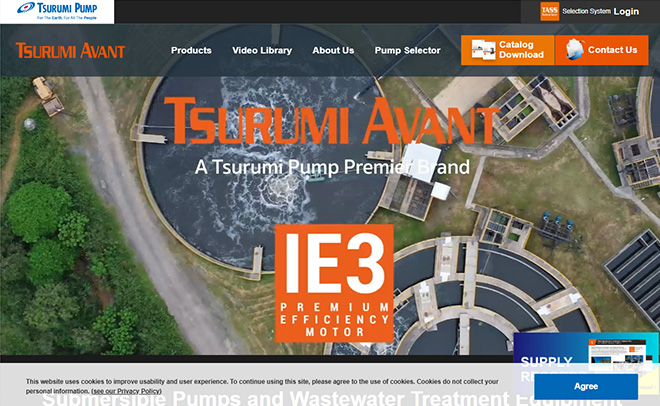
Task: Open the Privacy Policy link
Action: pos(126,391)
